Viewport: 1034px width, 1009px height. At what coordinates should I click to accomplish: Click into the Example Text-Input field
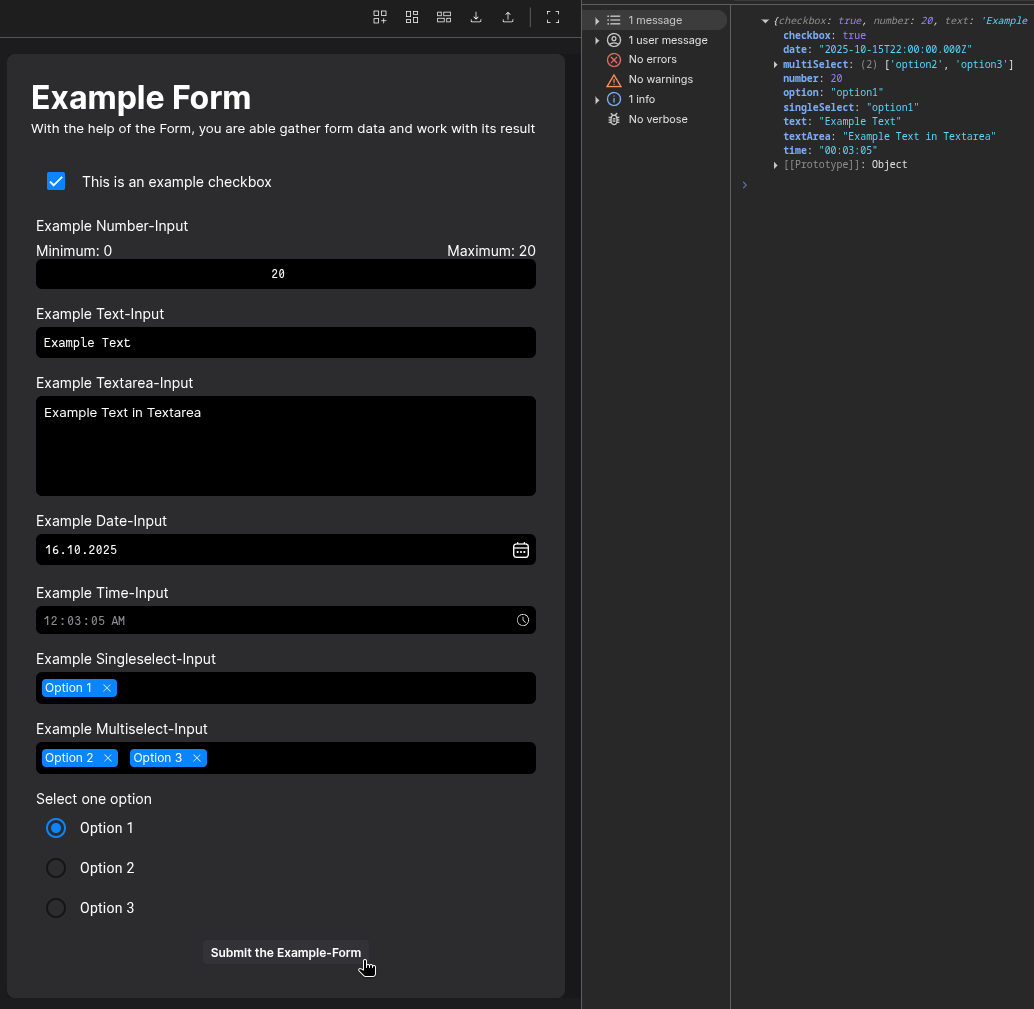pyautogui.click(x=285, y=342)
